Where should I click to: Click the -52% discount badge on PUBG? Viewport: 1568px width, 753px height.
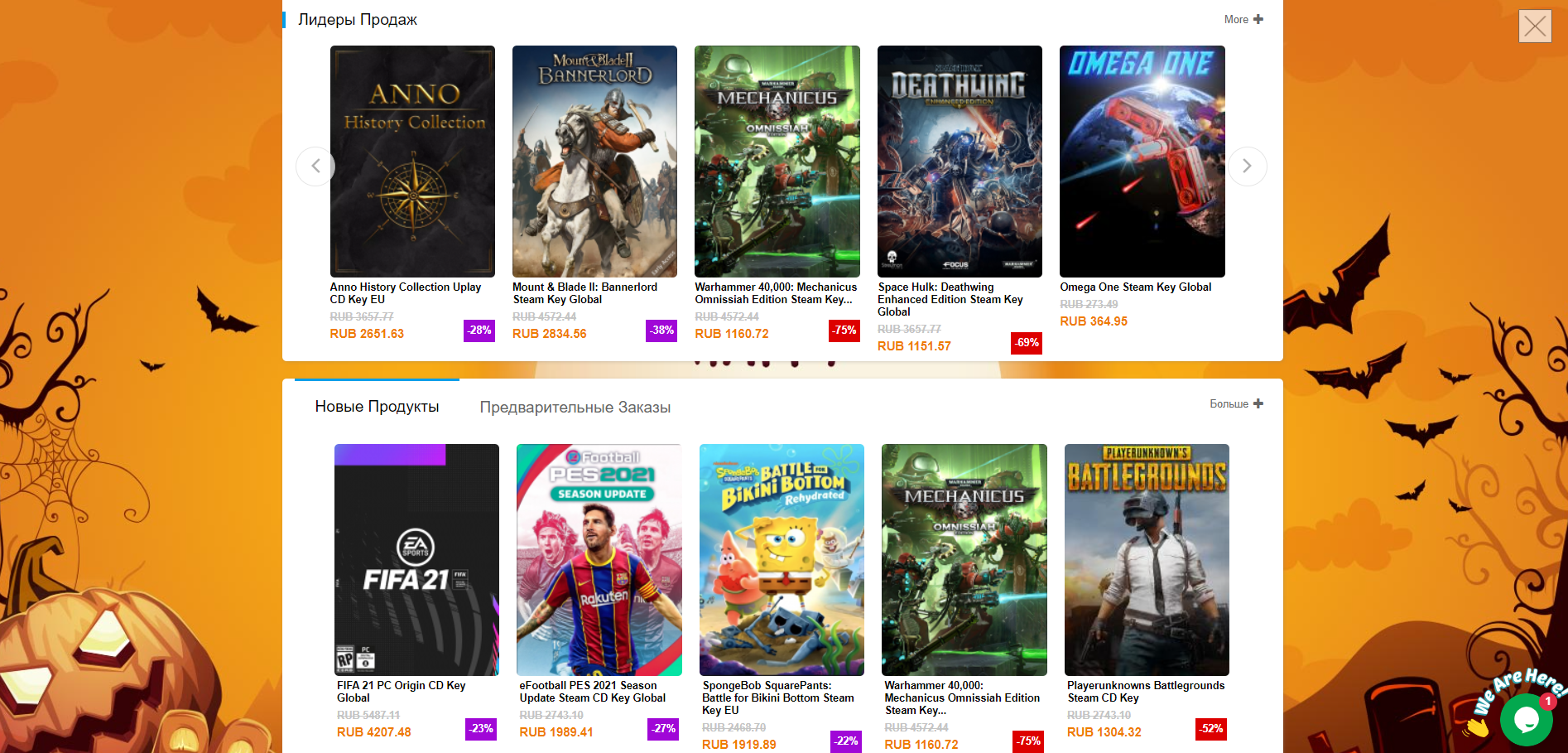[x=1211, y=728]
